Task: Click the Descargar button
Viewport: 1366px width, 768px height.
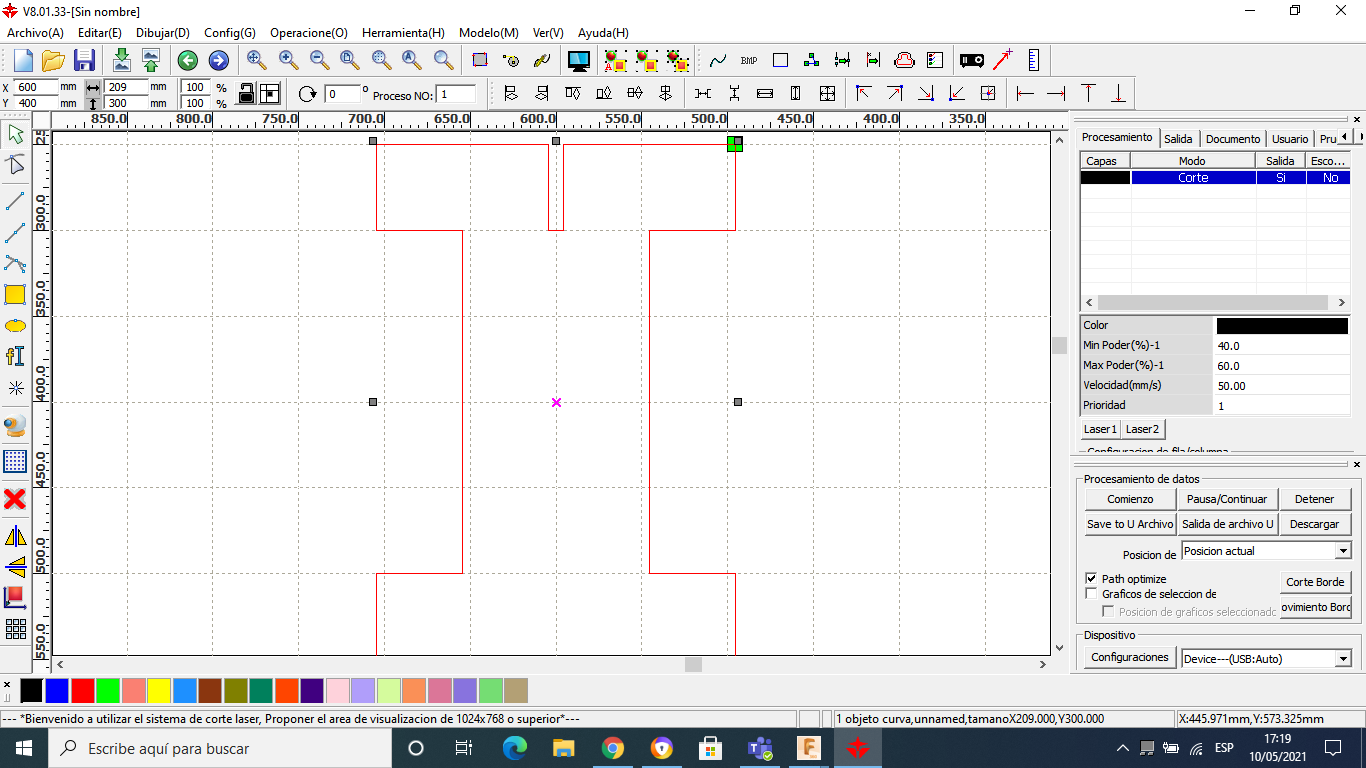Action: (1314, 524)
